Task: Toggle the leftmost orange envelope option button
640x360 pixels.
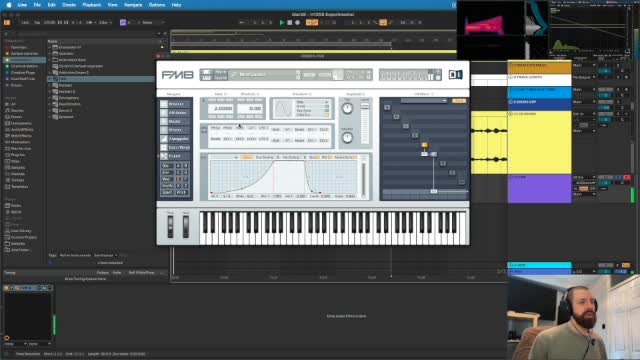Action: pos(247,158)
